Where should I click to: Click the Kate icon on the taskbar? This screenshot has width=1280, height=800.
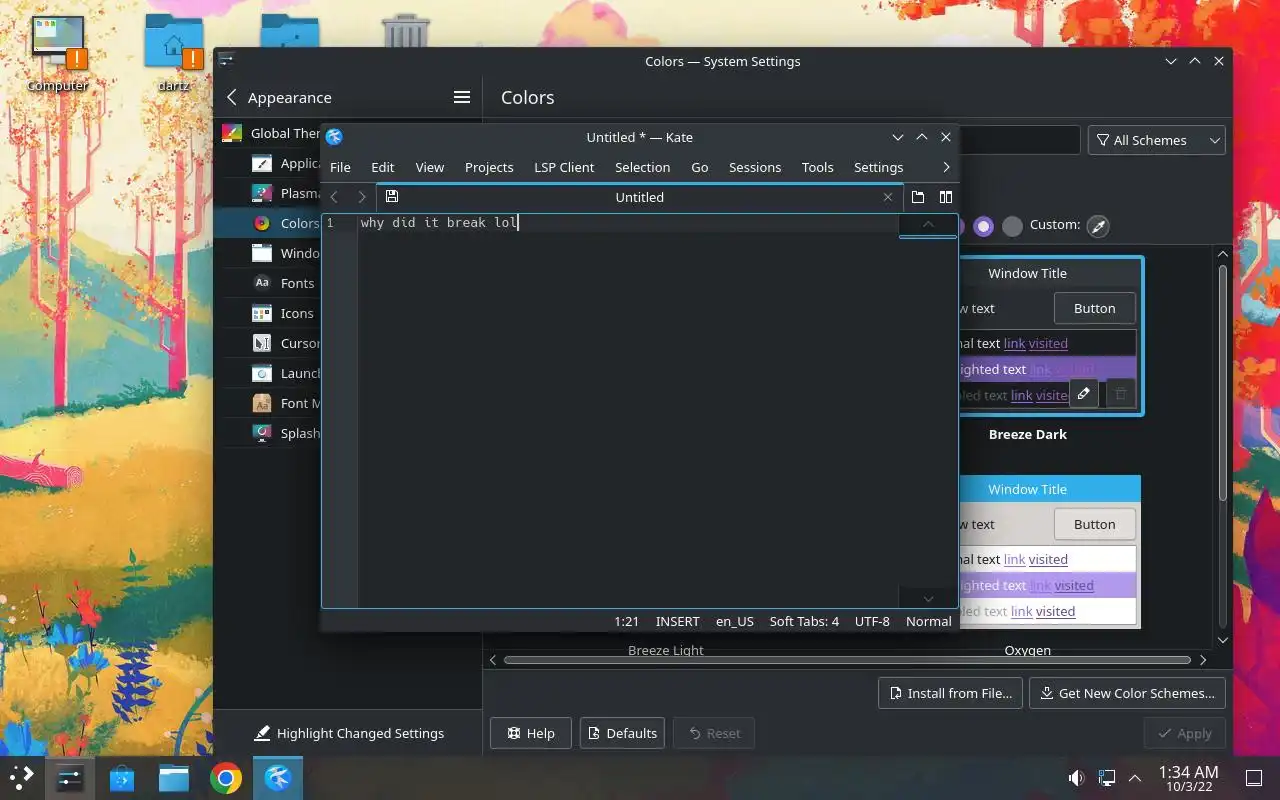278,777
